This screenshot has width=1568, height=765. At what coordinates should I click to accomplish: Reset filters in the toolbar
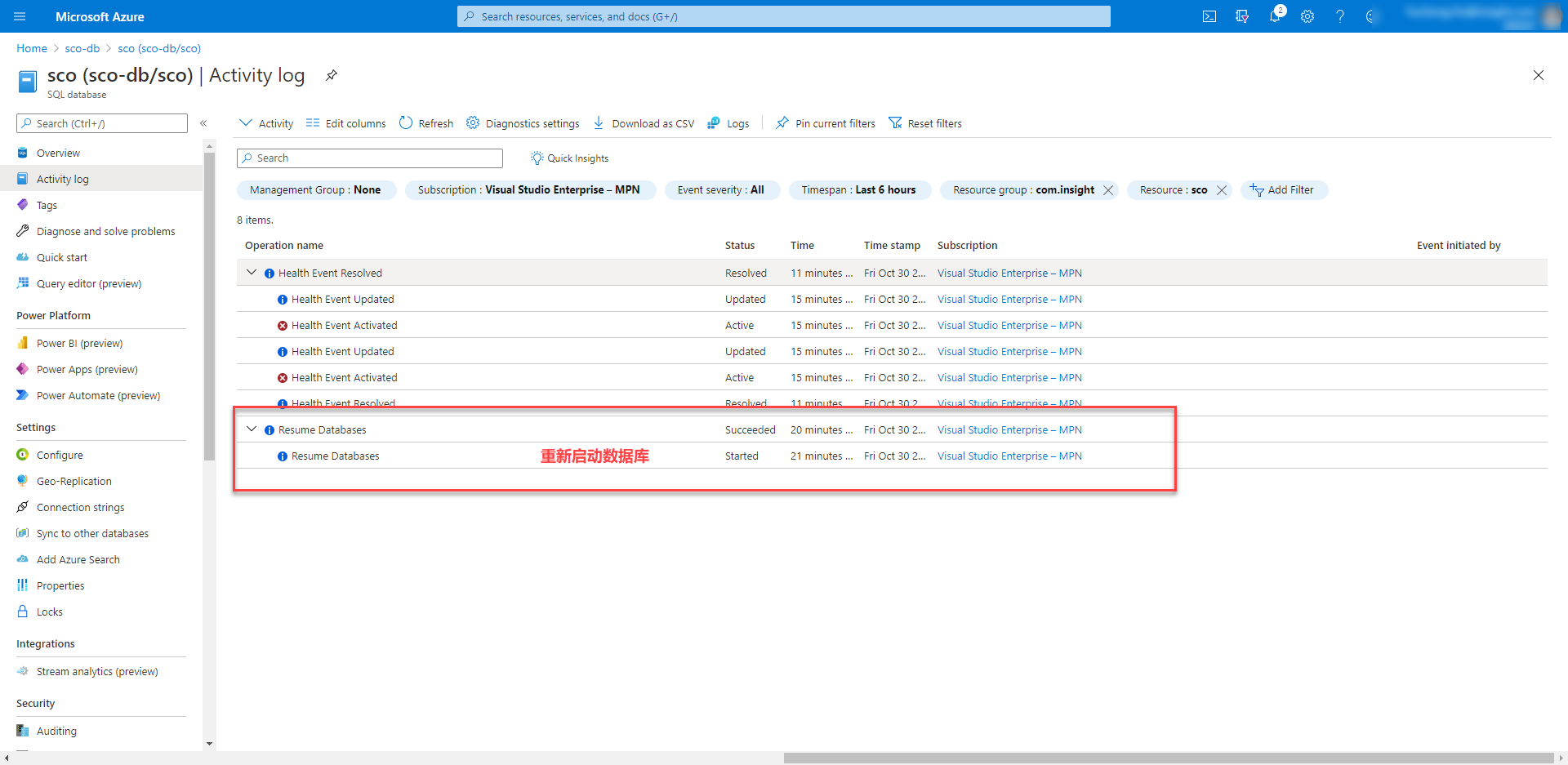(925, 123)
